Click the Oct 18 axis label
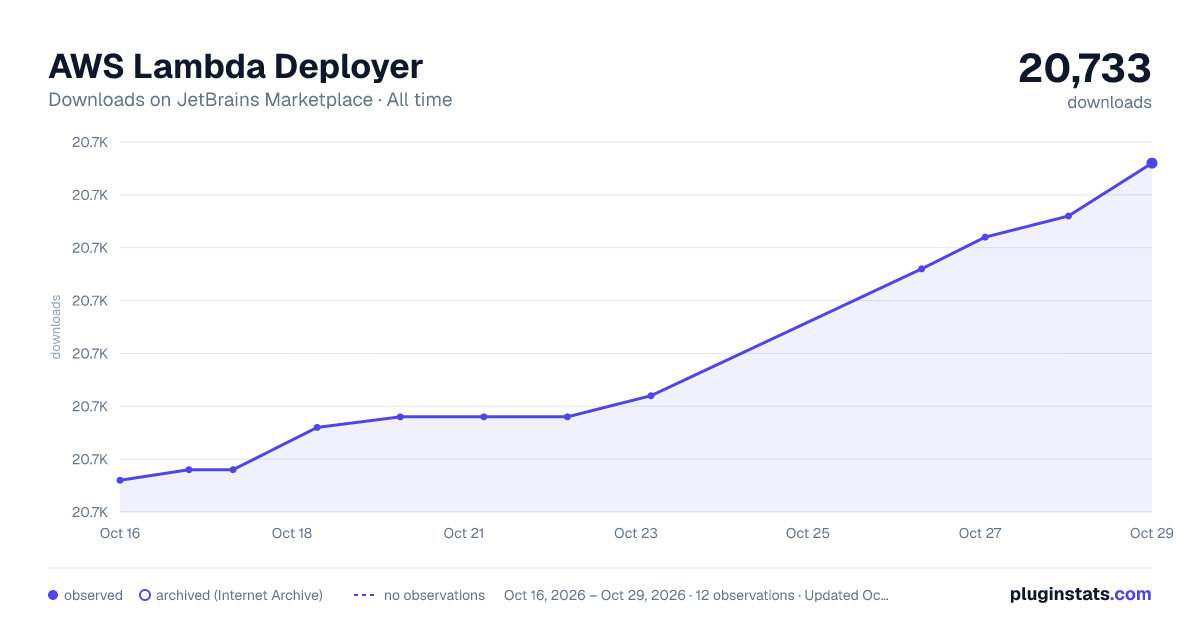Viewport: 1200px width, 630px height. click(x=292, y=533)
